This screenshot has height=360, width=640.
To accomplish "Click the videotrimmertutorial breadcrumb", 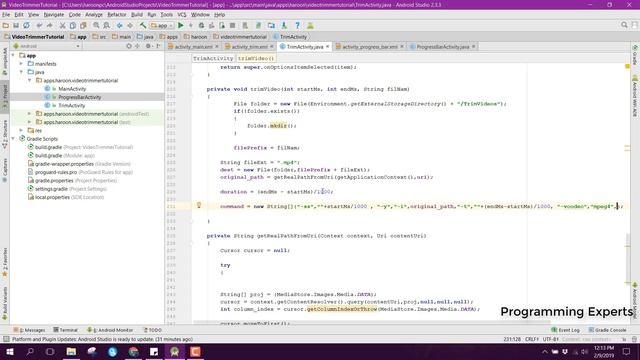I will 240,37.
